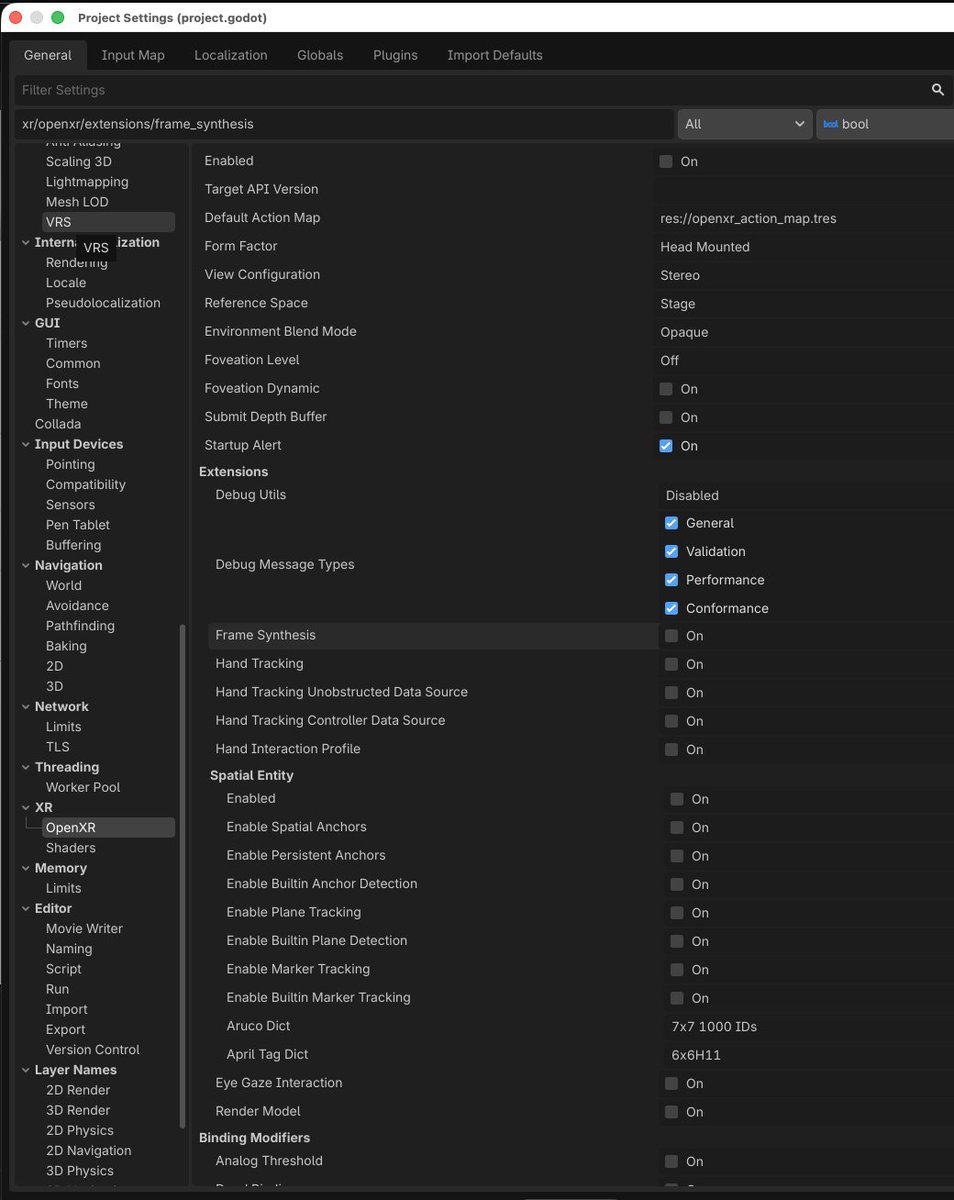
Task: Collapse the Threading section arrow
Action: (25, 767)
